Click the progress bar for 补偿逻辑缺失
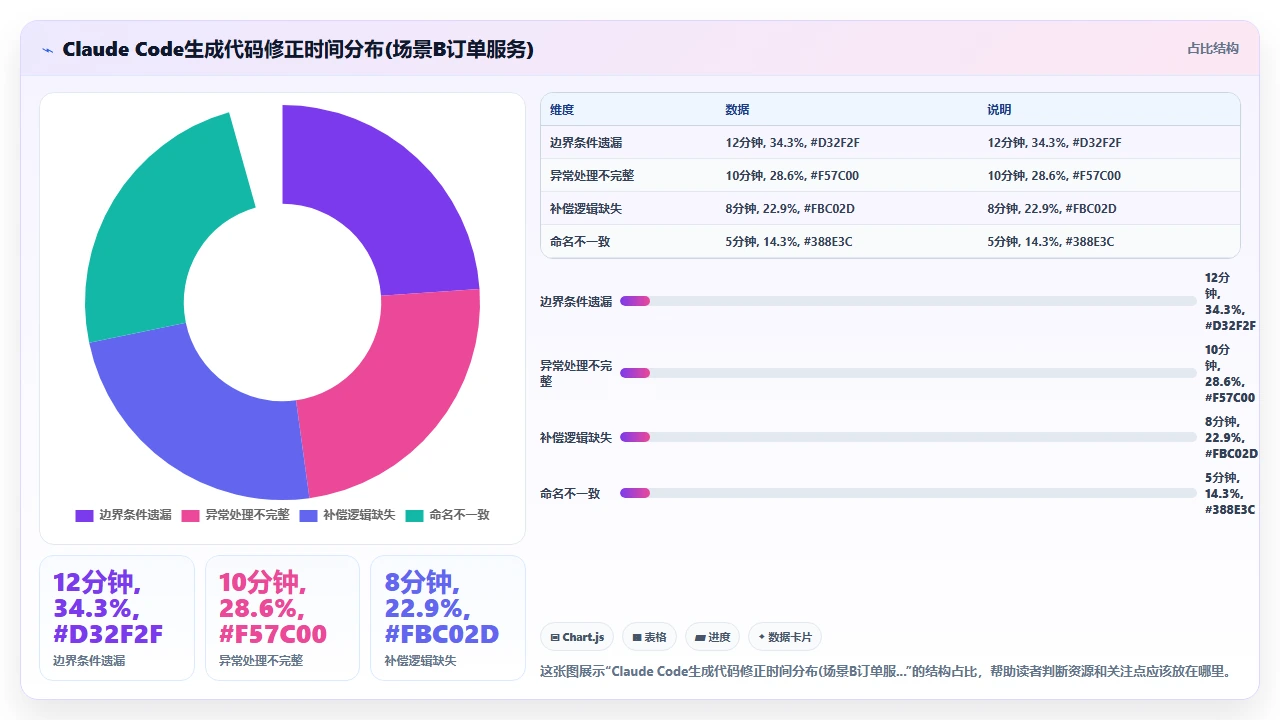Image resolution: width=1280 pixels, height=720 pixels. coord(908,437)
